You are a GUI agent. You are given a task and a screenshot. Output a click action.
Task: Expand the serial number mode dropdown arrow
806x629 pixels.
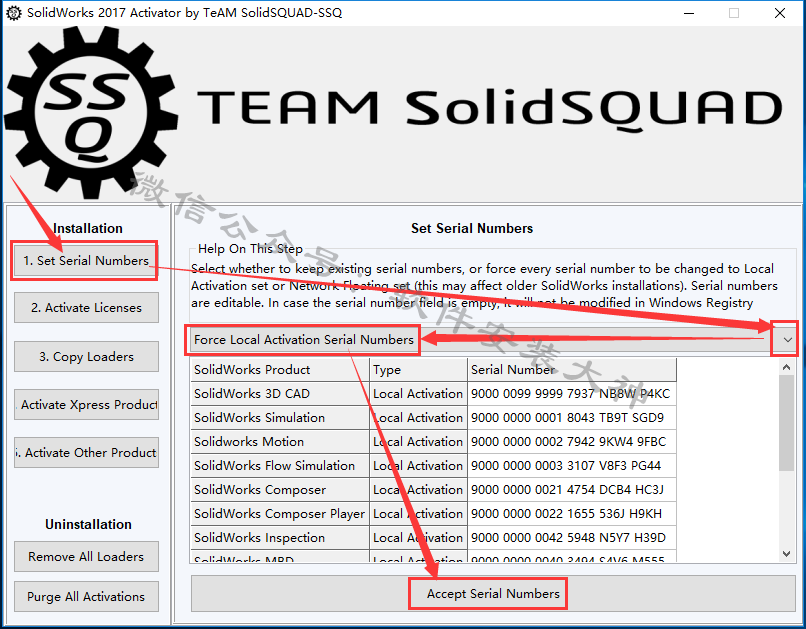pos(787,340)
